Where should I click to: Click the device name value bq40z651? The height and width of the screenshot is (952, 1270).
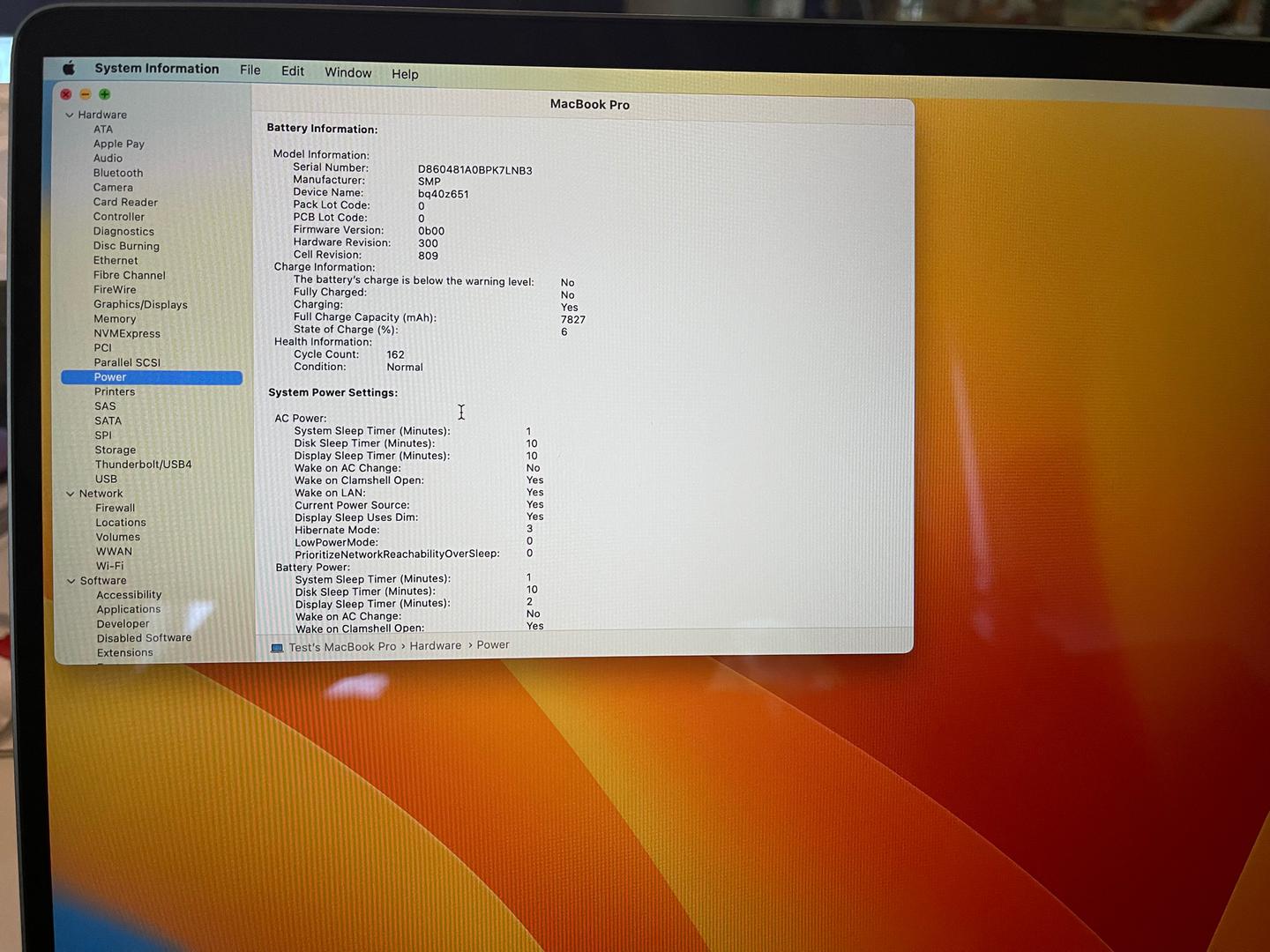(x=444, y=194)
